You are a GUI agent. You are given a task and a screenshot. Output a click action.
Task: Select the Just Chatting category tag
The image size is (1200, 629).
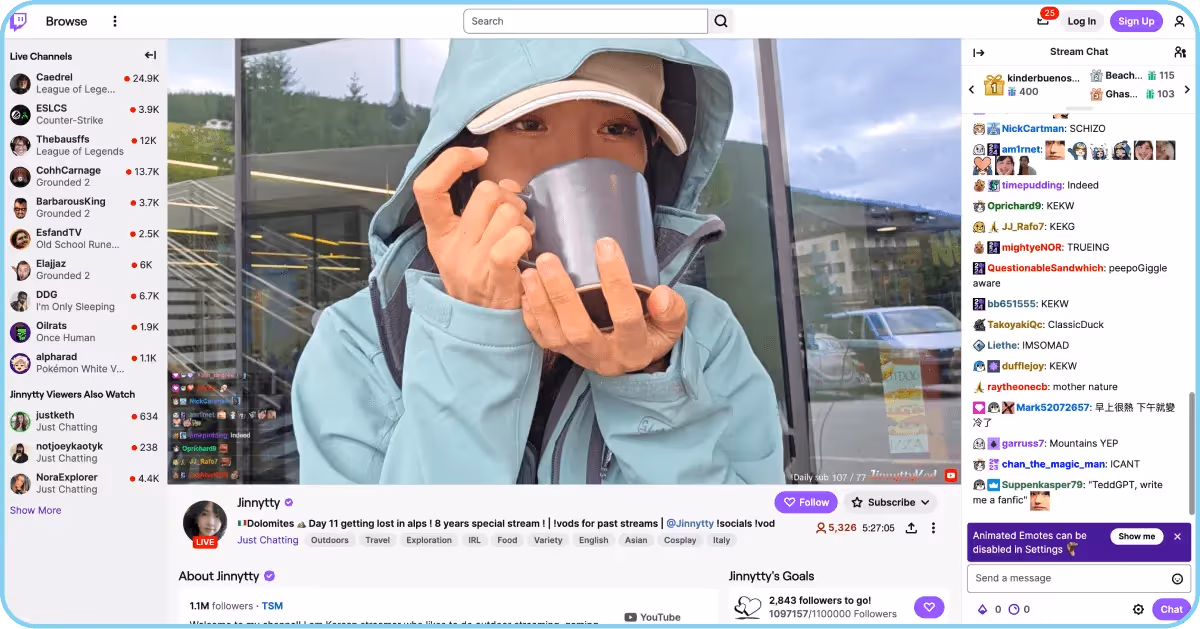[x=268, y=540]
